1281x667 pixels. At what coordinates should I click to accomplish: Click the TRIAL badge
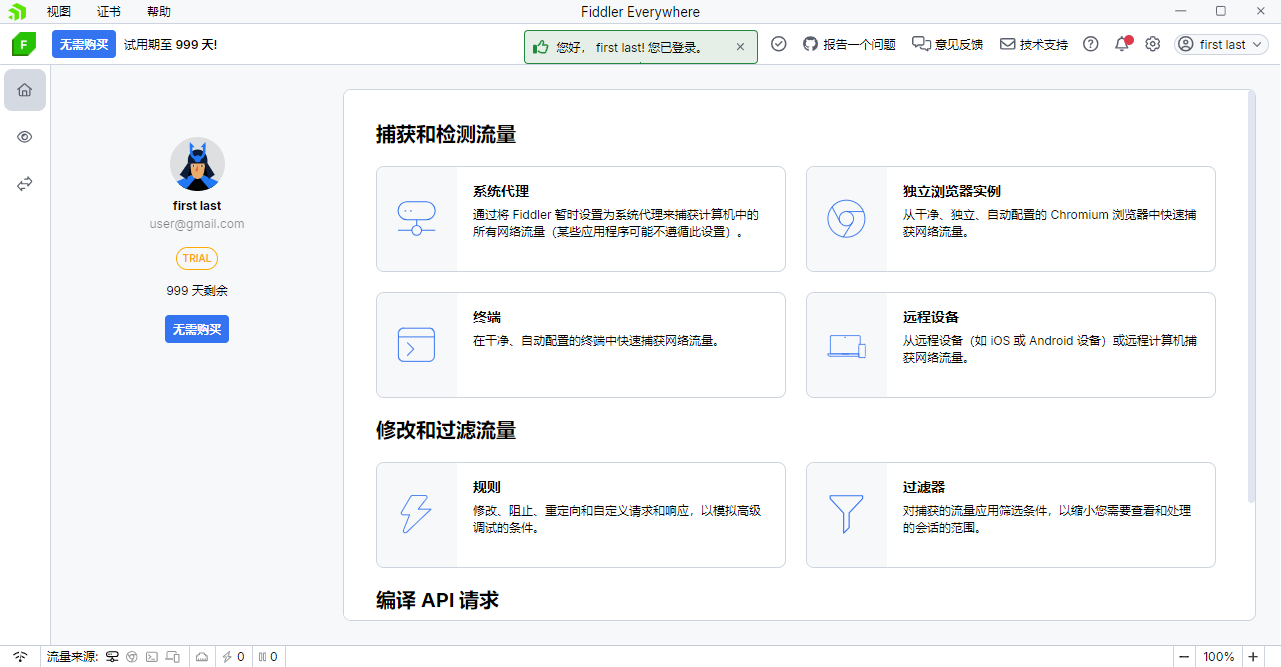click(197, 258)
